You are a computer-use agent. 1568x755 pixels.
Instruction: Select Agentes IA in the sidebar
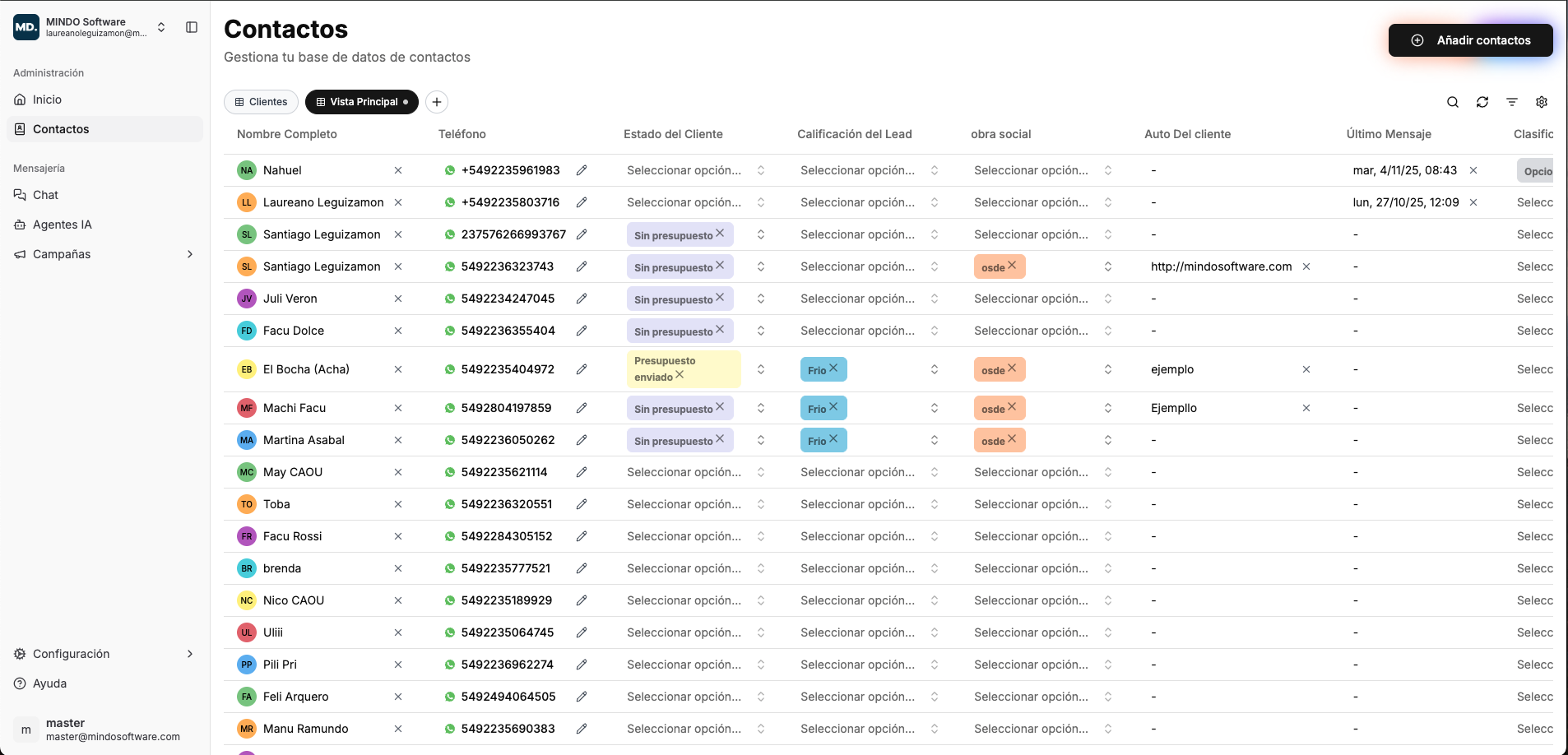(x=62, y=225)
